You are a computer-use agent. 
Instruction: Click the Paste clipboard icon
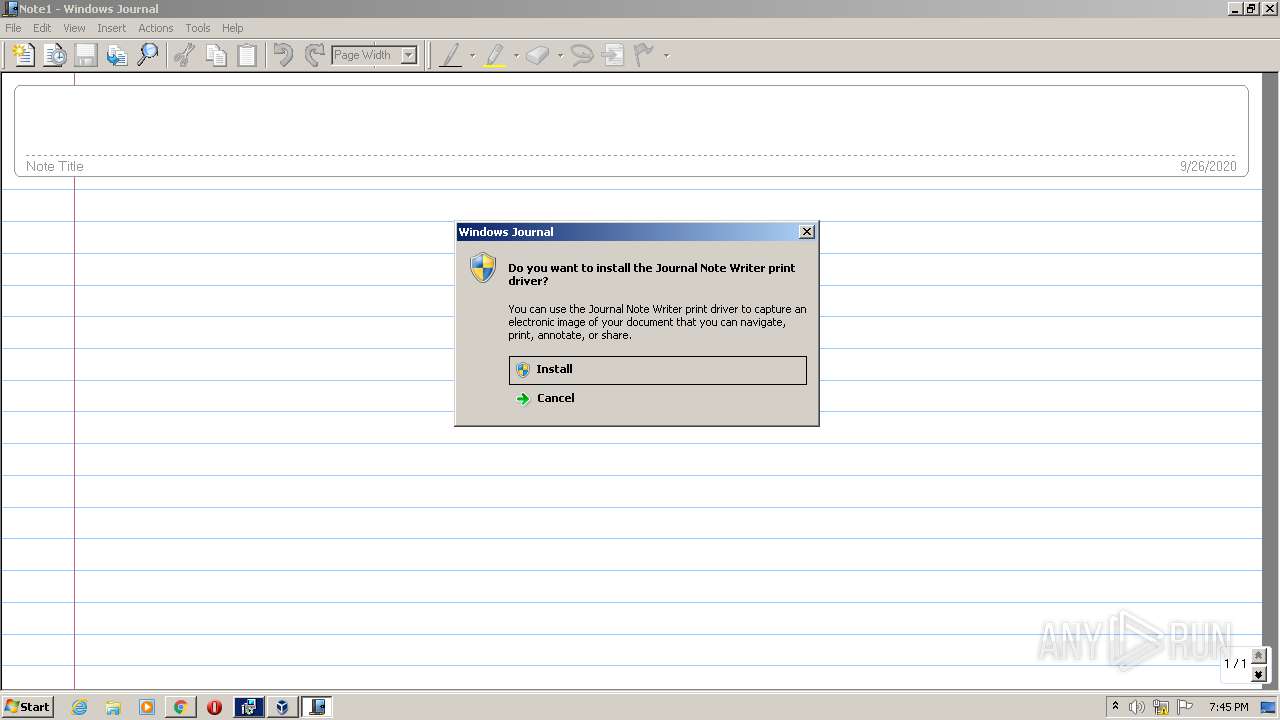click(247, 55)
